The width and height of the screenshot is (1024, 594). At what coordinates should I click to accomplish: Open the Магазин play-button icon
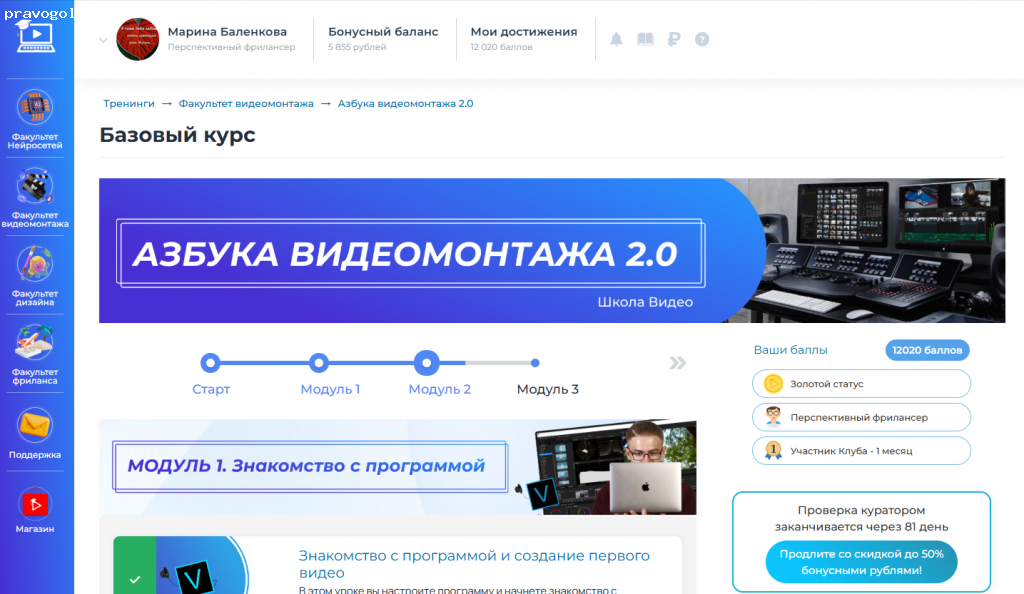pos(35,502)
